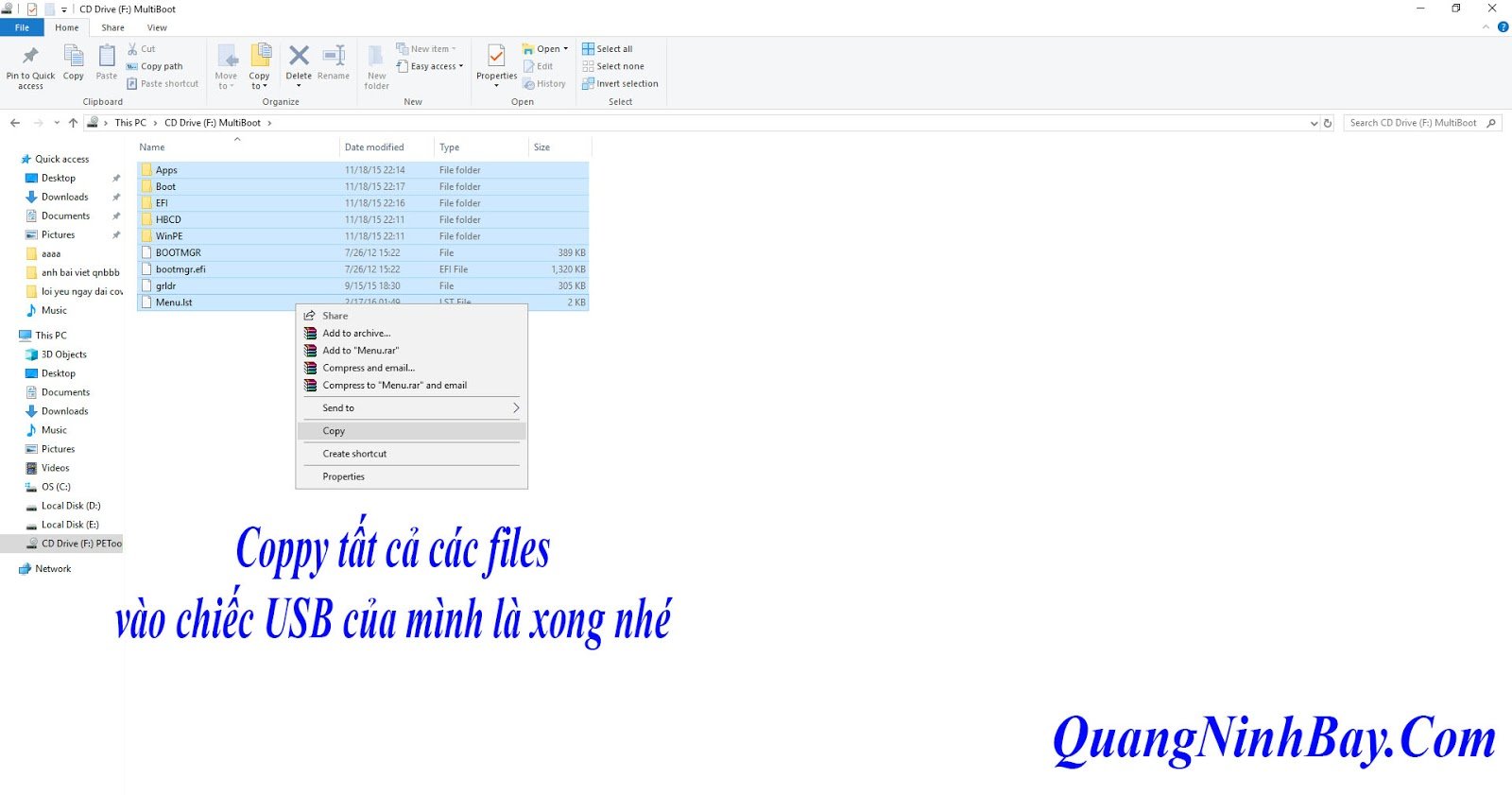The height and width of the screenshot is (795, 1512).
Task: Choose Compress and email... entry
Action: coord(411,368)
